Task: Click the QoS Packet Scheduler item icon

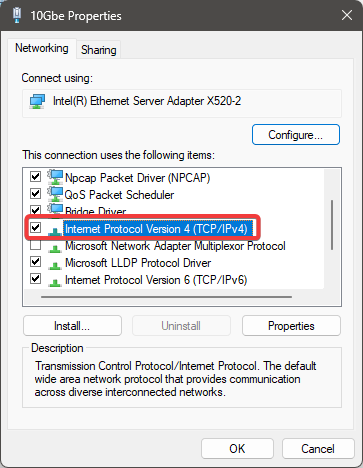Action: 55,194
